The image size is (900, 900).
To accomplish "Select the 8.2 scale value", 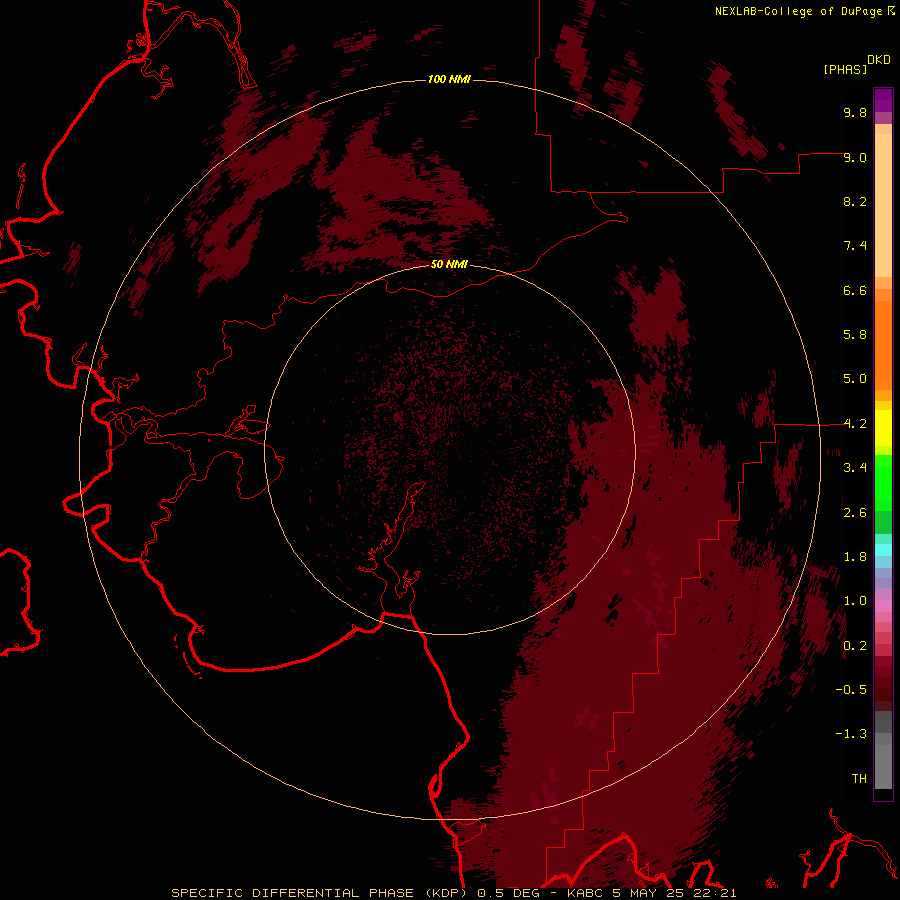I will [855, 201].
